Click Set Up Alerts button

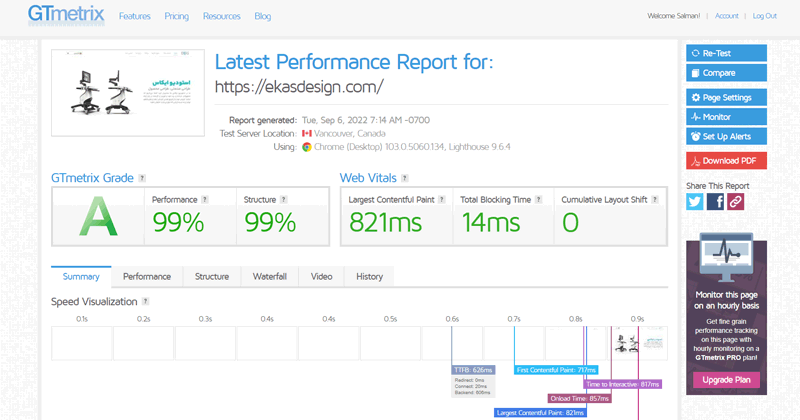(726, 136)
